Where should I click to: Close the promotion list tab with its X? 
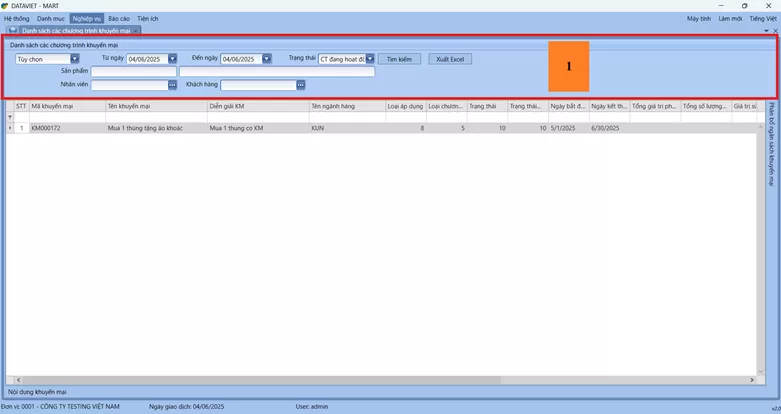pyautogui.click(x=135, y=31)
